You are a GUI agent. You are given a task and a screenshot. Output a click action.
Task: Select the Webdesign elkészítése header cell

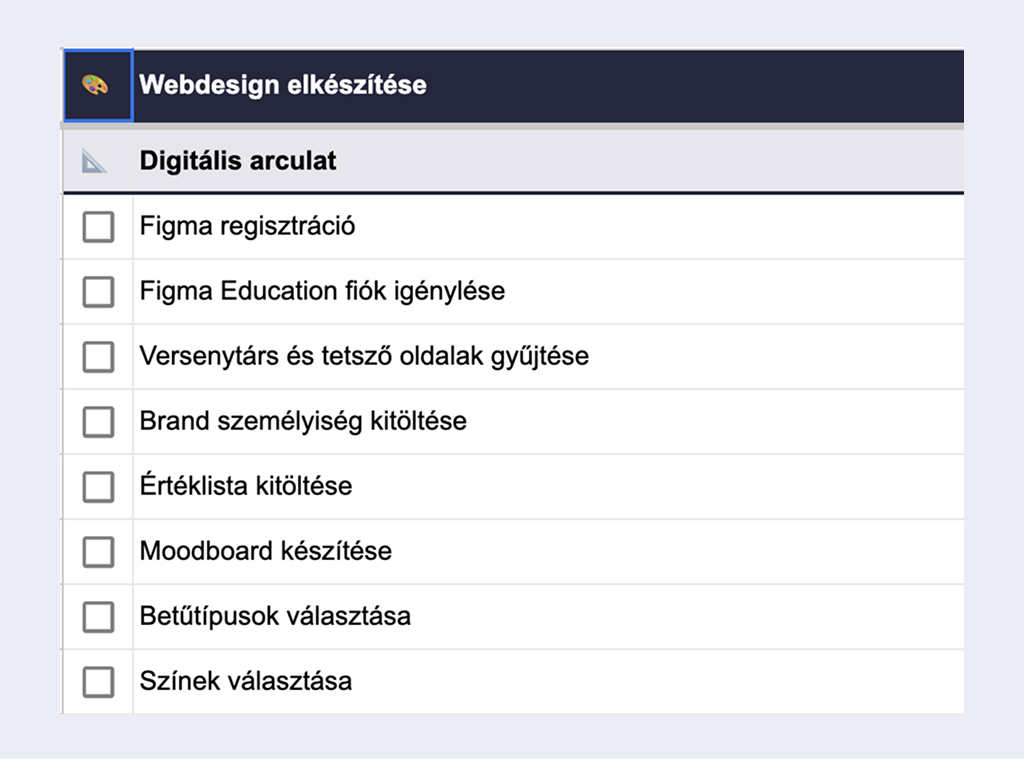click(x=283, y=85)
